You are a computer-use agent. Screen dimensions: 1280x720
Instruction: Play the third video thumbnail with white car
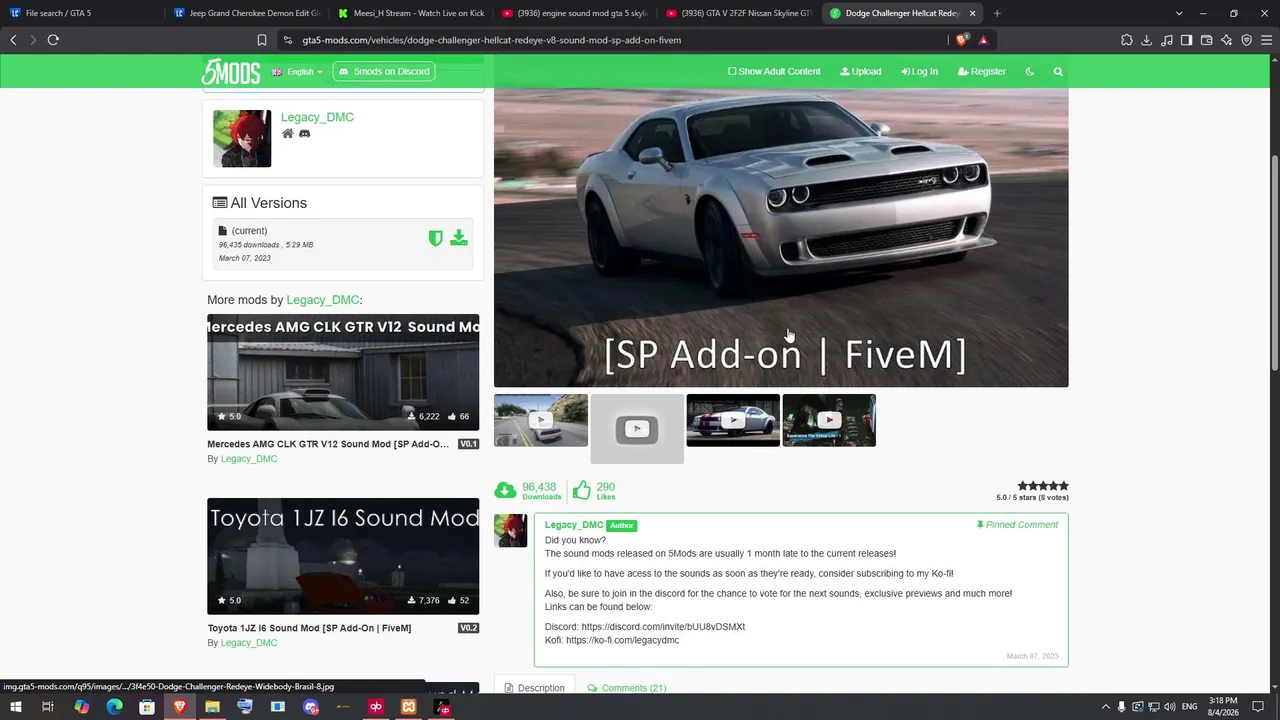pyautogui.click(x=733, y=420)
